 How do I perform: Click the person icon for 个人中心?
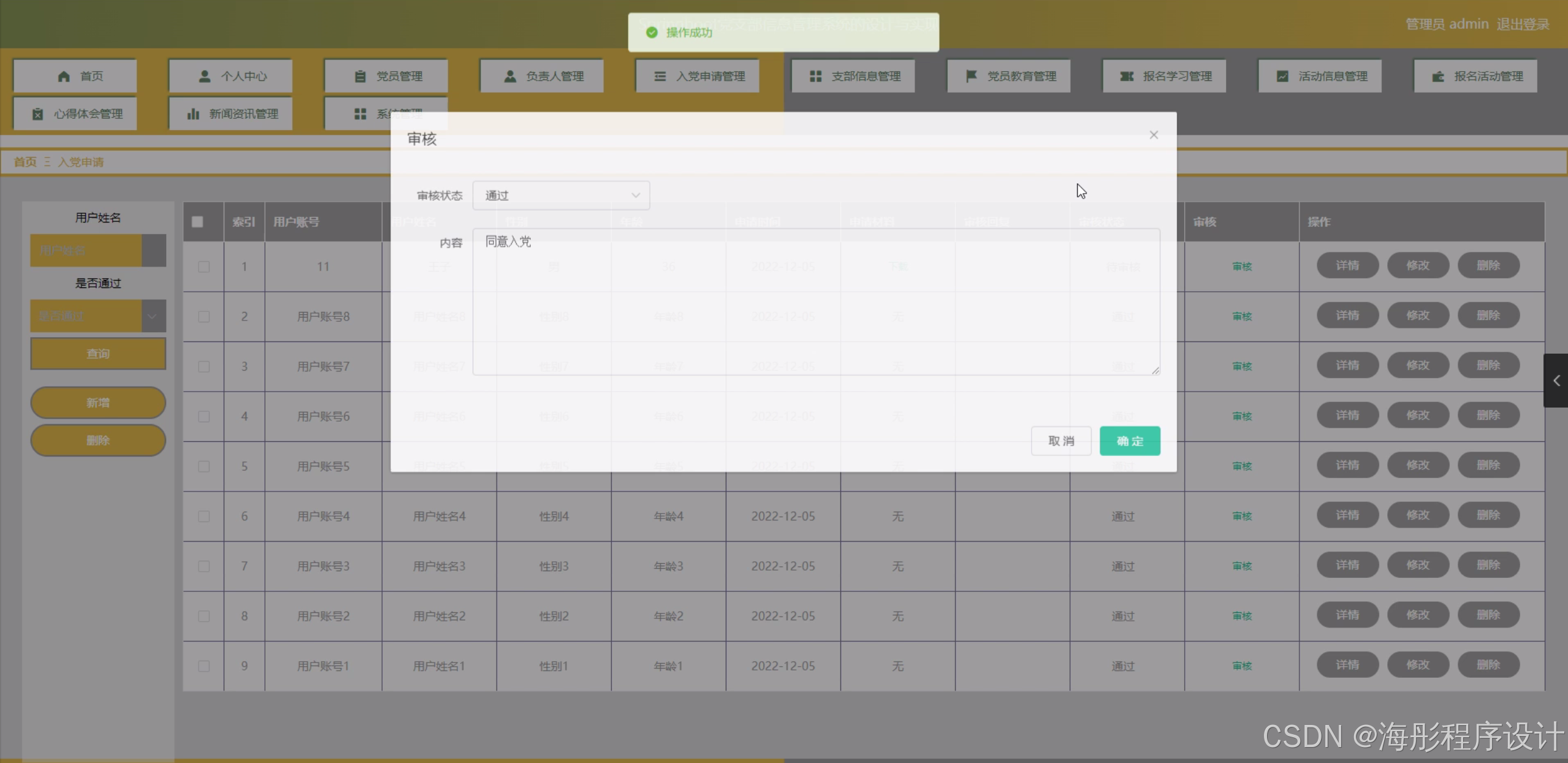(x=205, y=76)
